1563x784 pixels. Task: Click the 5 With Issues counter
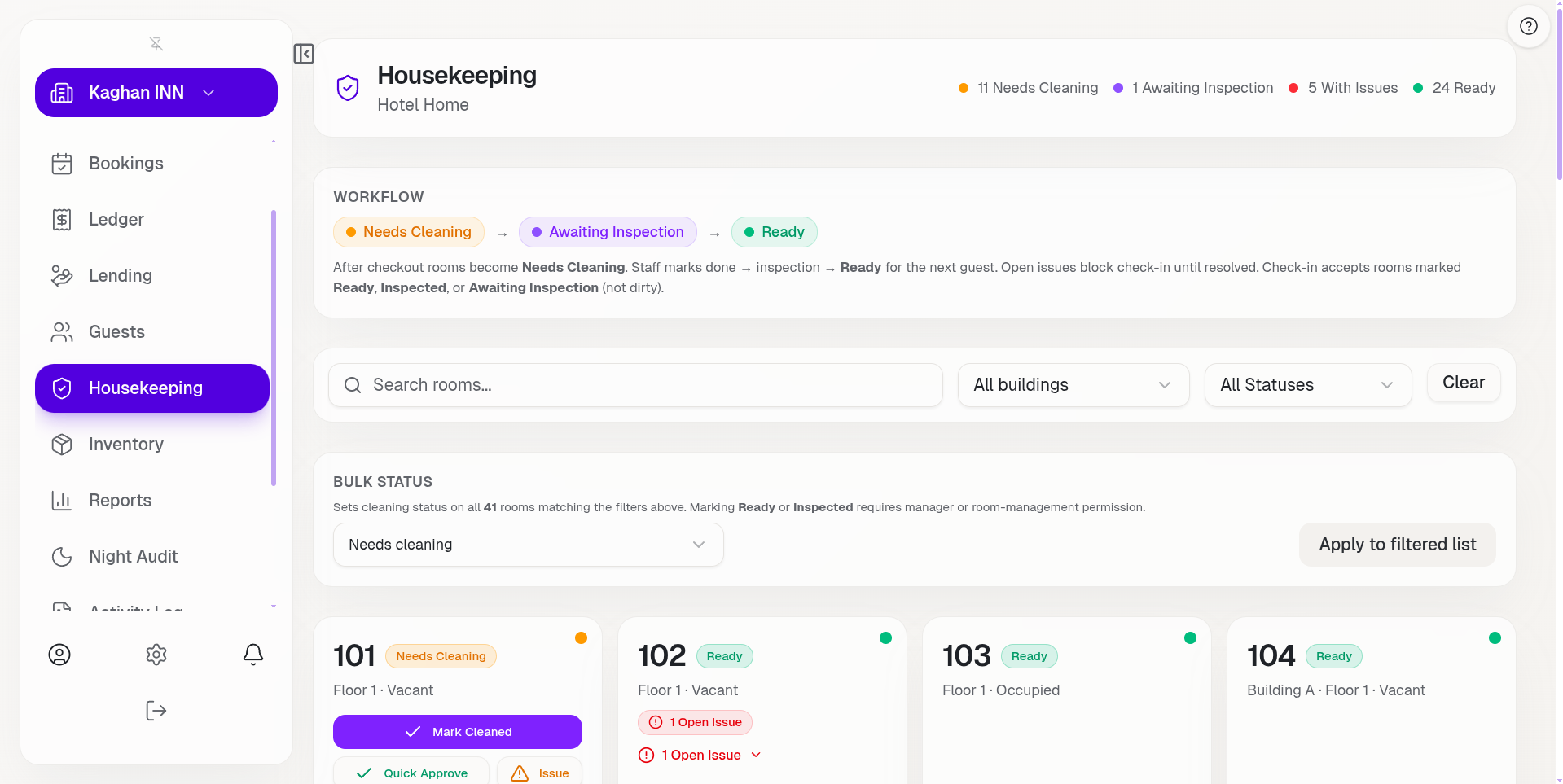point(1343,88)
